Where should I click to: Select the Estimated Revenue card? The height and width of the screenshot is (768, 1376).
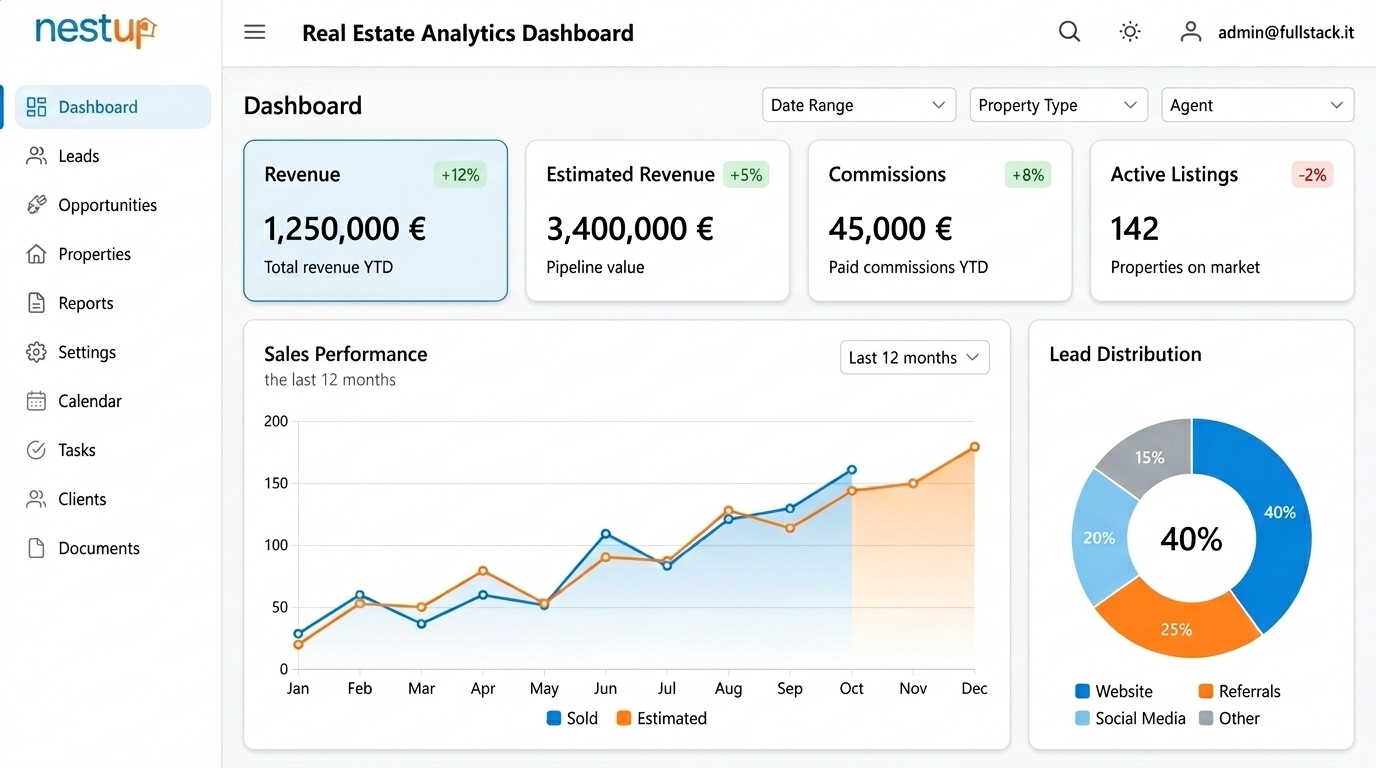click(x=658, y=221)
